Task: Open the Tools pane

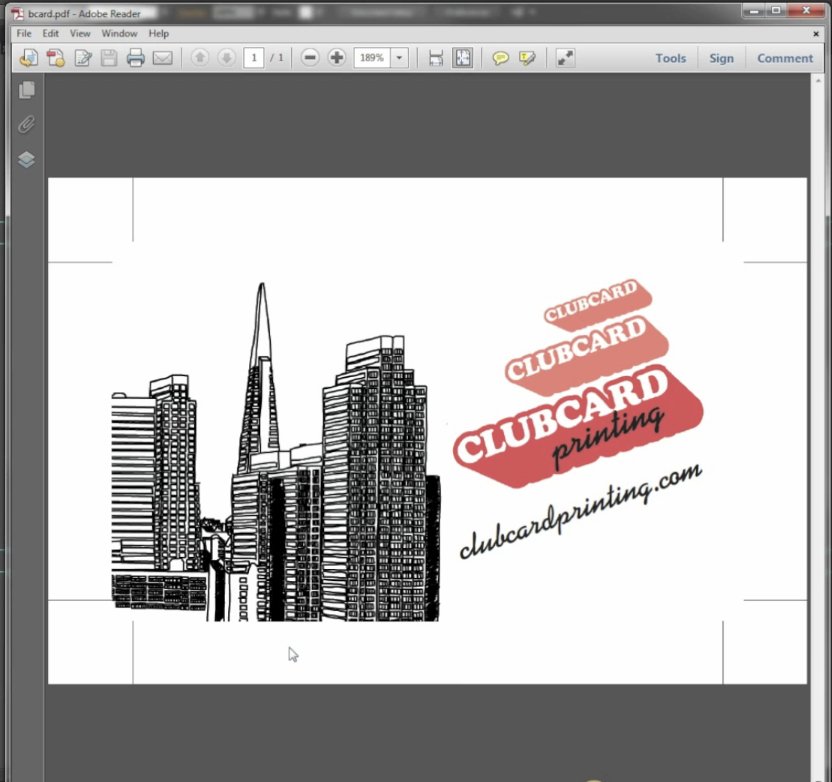Action: pos(670,57)
